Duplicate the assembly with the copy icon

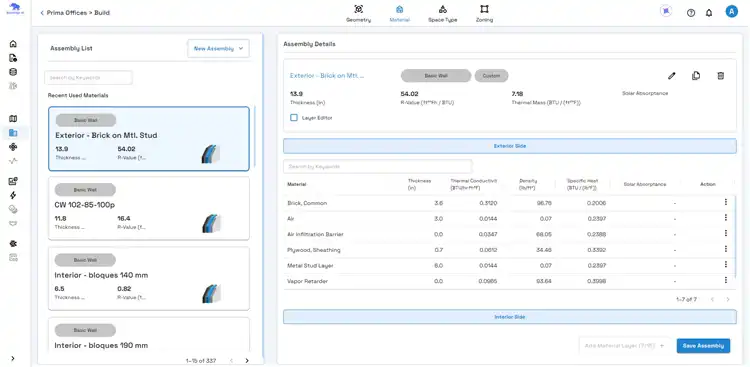tap(696, 76)
